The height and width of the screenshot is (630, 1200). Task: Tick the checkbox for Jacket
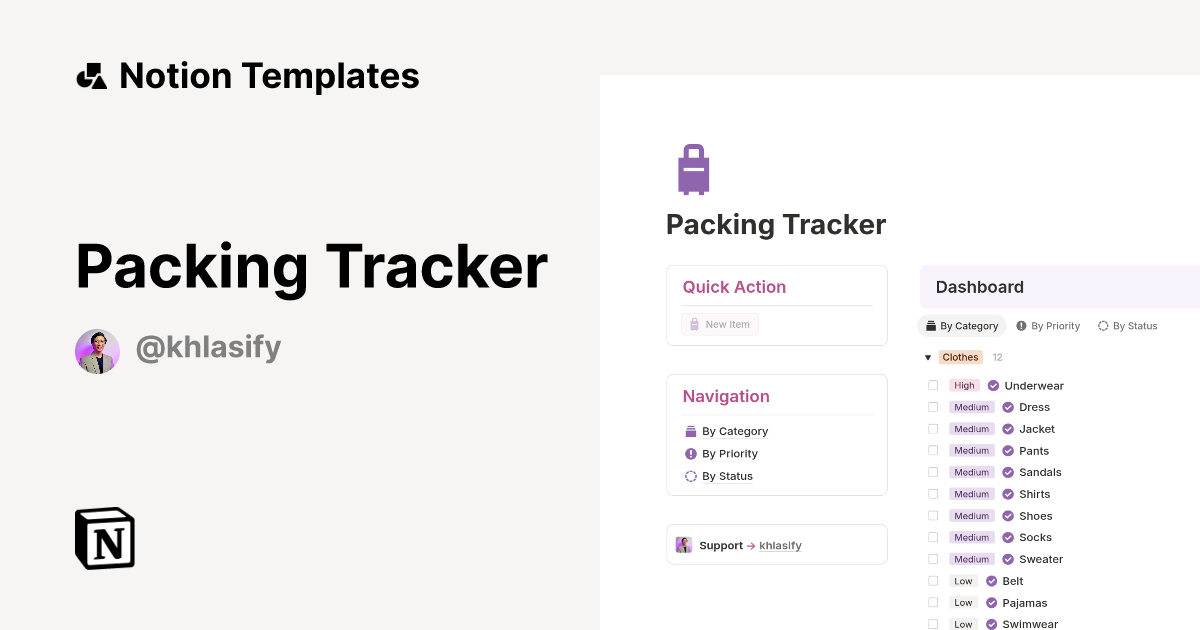(933, 429)
